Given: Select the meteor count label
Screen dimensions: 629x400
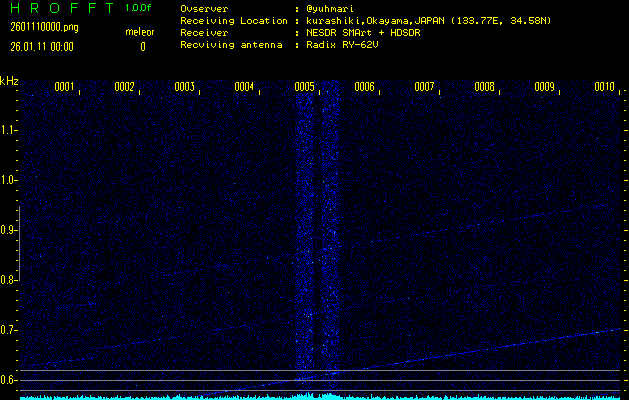Looking at the screenshot, I should coord(140,33).
